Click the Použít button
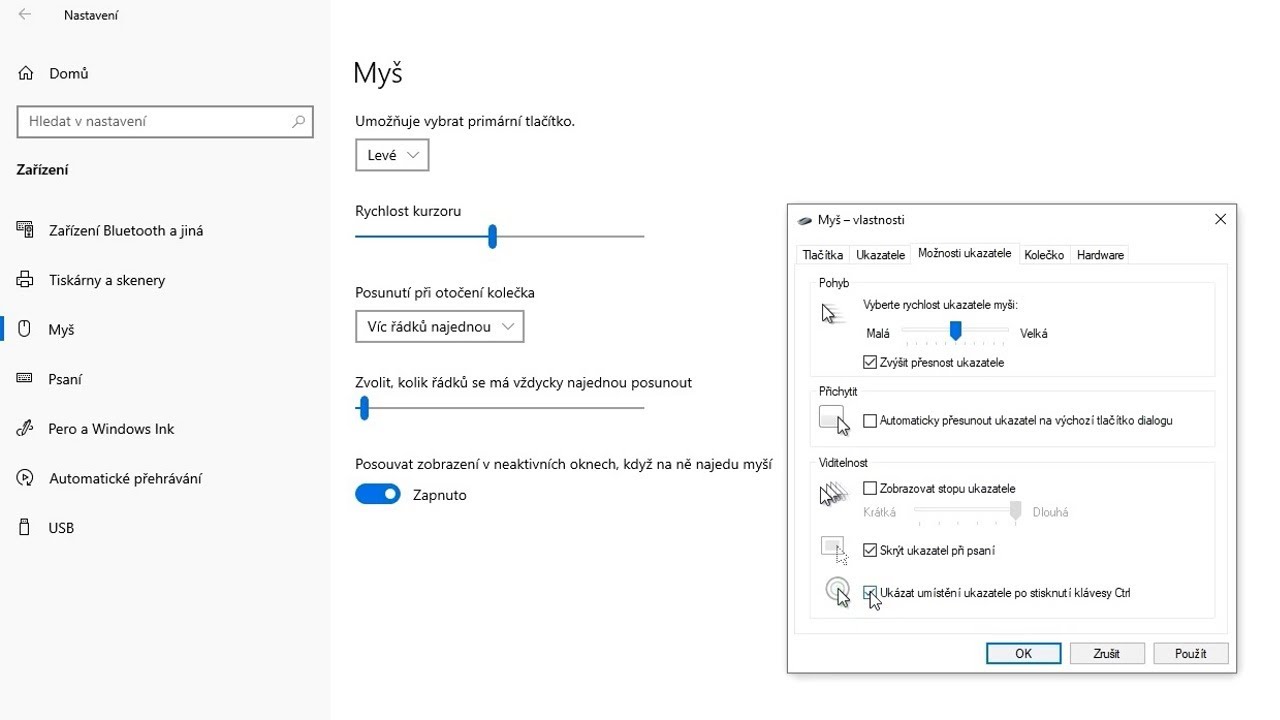The image size is (1280, 720). point(1190,653)
